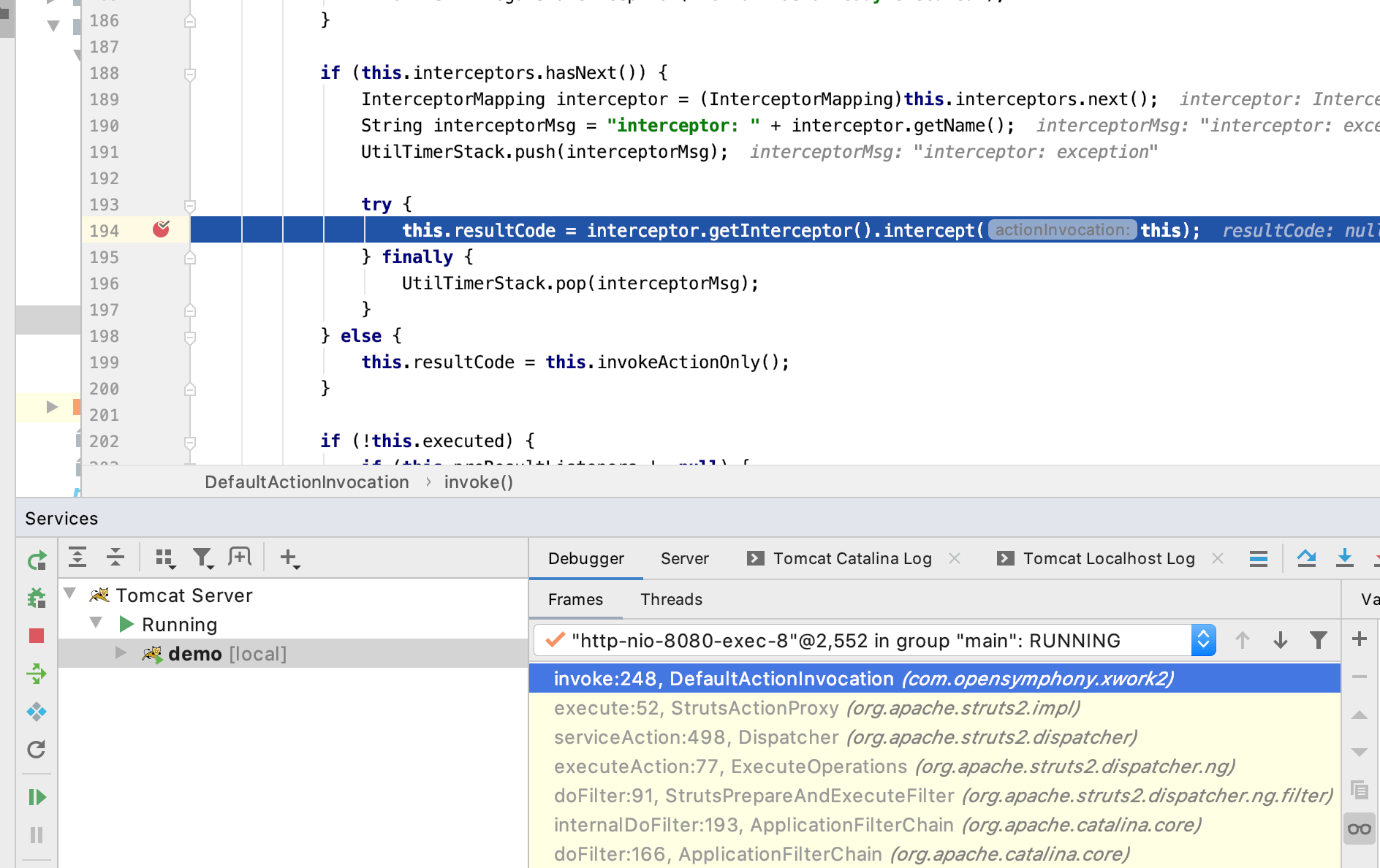Click Expand All in Services toolbar
This screenshot has width=1380, height=868.
click(x=77, y=557)
